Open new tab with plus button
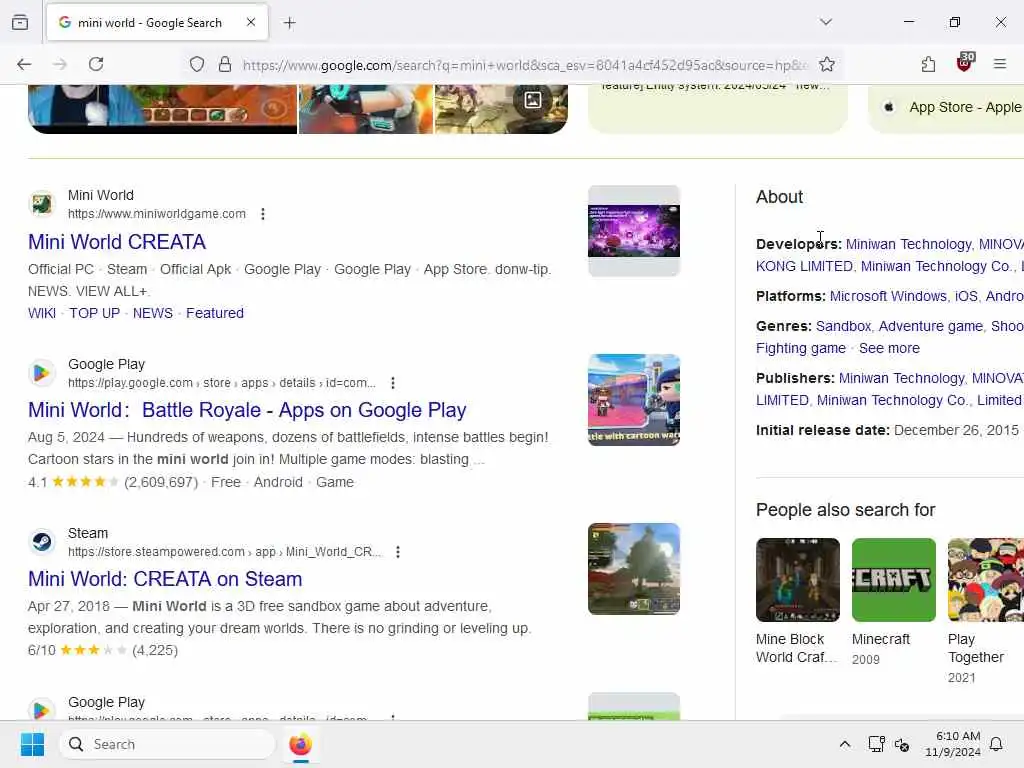This screenshot has height=768, width=1024. coord(289,23)
